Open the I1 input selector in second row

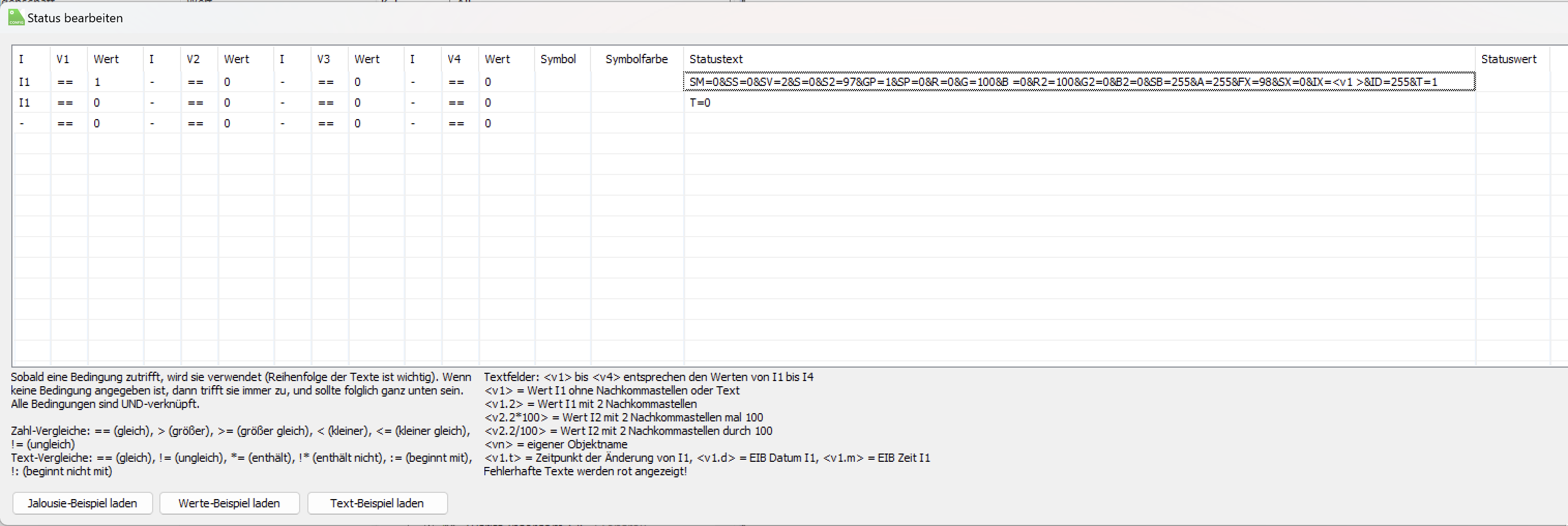pos(24,103)
